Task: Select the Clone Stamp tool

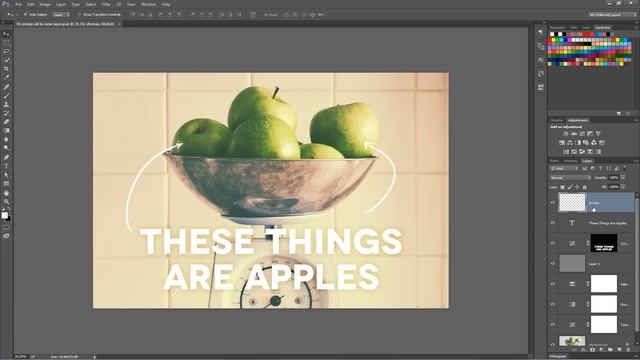Action: pyautogui.click(x=6, y=104)
